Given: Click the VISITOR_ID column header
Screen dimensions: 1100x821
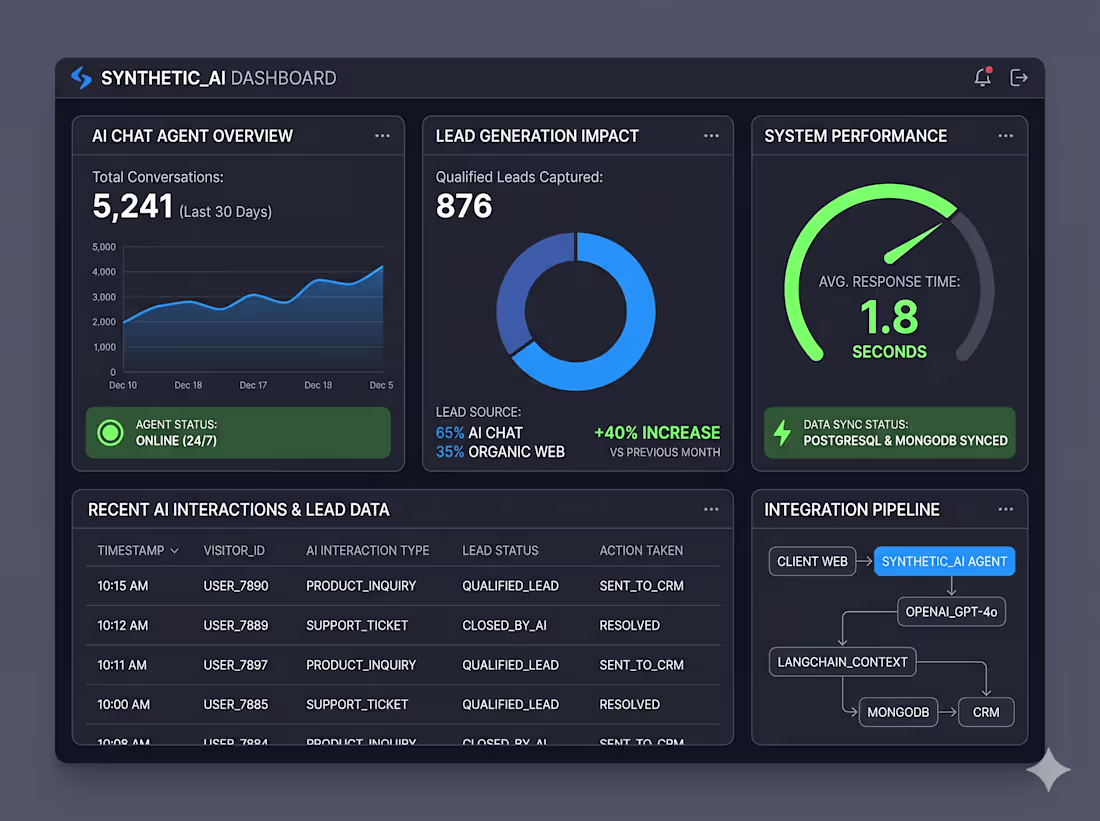Looking at the screenshot, I should 234,551.
